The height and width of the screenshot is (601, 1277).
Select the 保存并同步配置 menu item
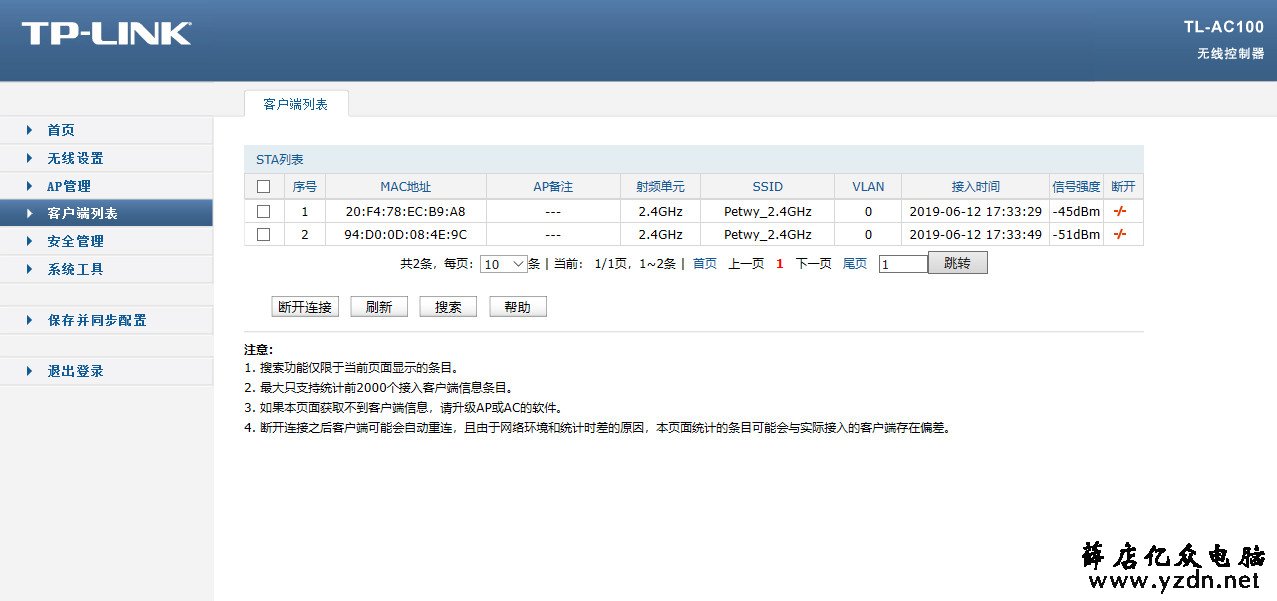click(97, 320)
